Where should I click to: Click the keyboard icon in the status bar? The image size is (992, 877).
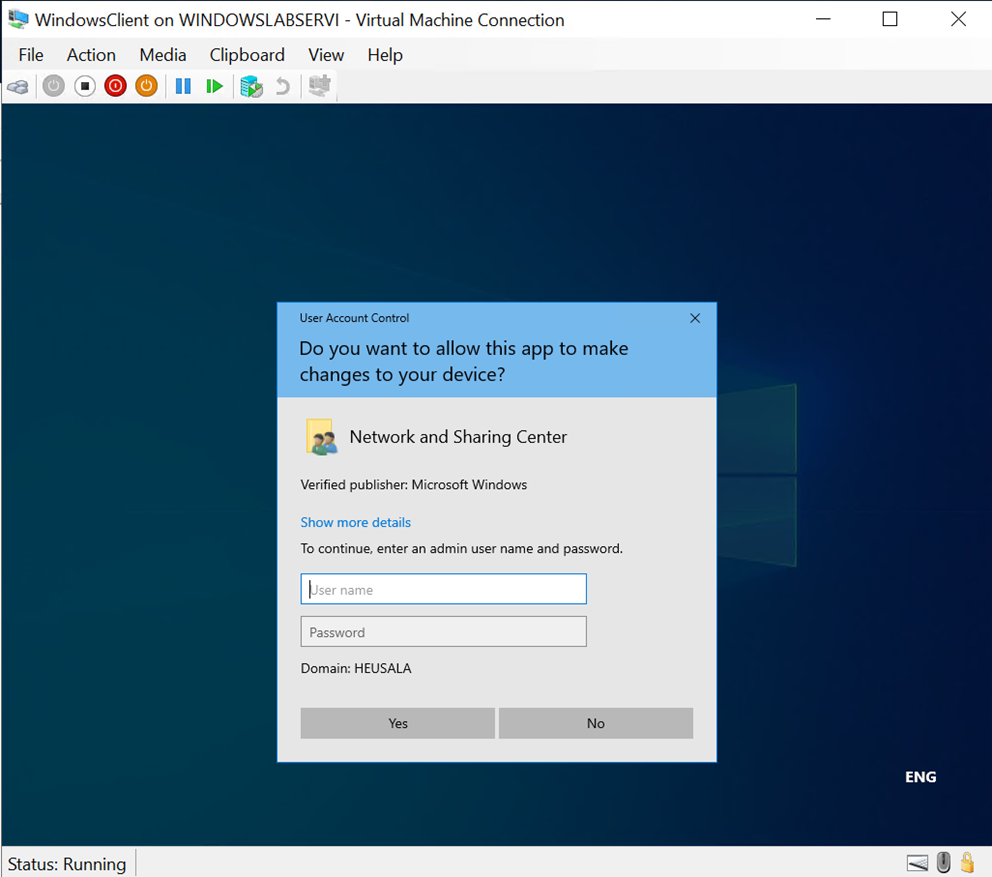tap(918, 862)
